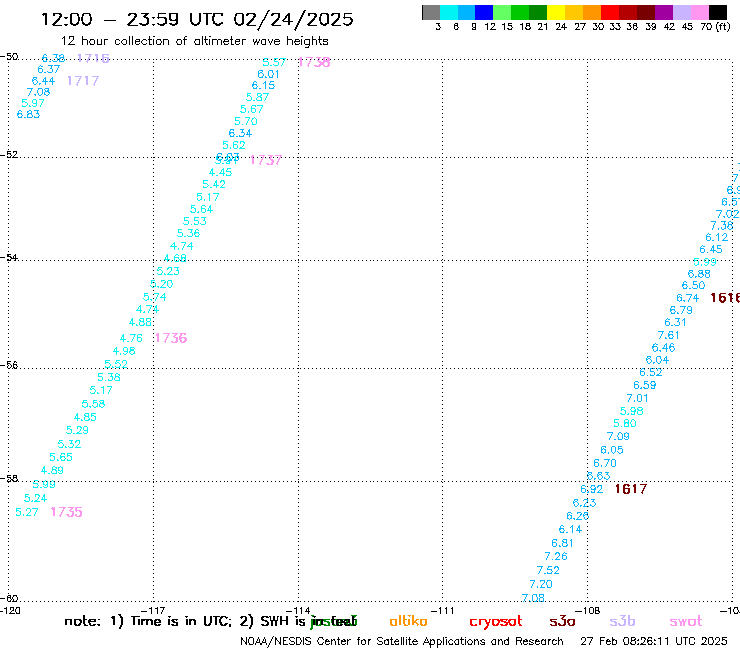Select the wave height value 5.65
This screenshot has width=740, height=650.
coord(61,457)
